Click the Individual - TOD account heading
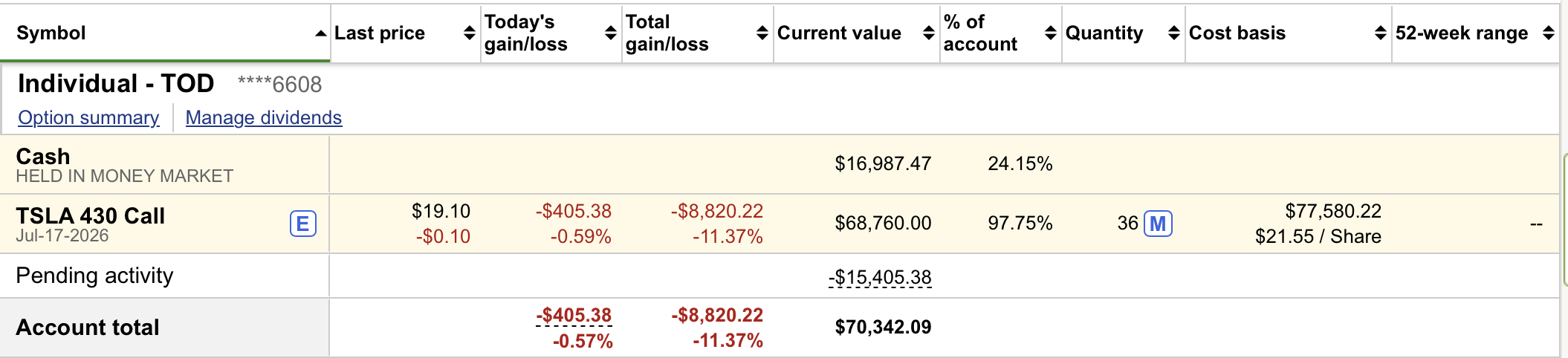 pyautogui.click(x=116, y=84)
